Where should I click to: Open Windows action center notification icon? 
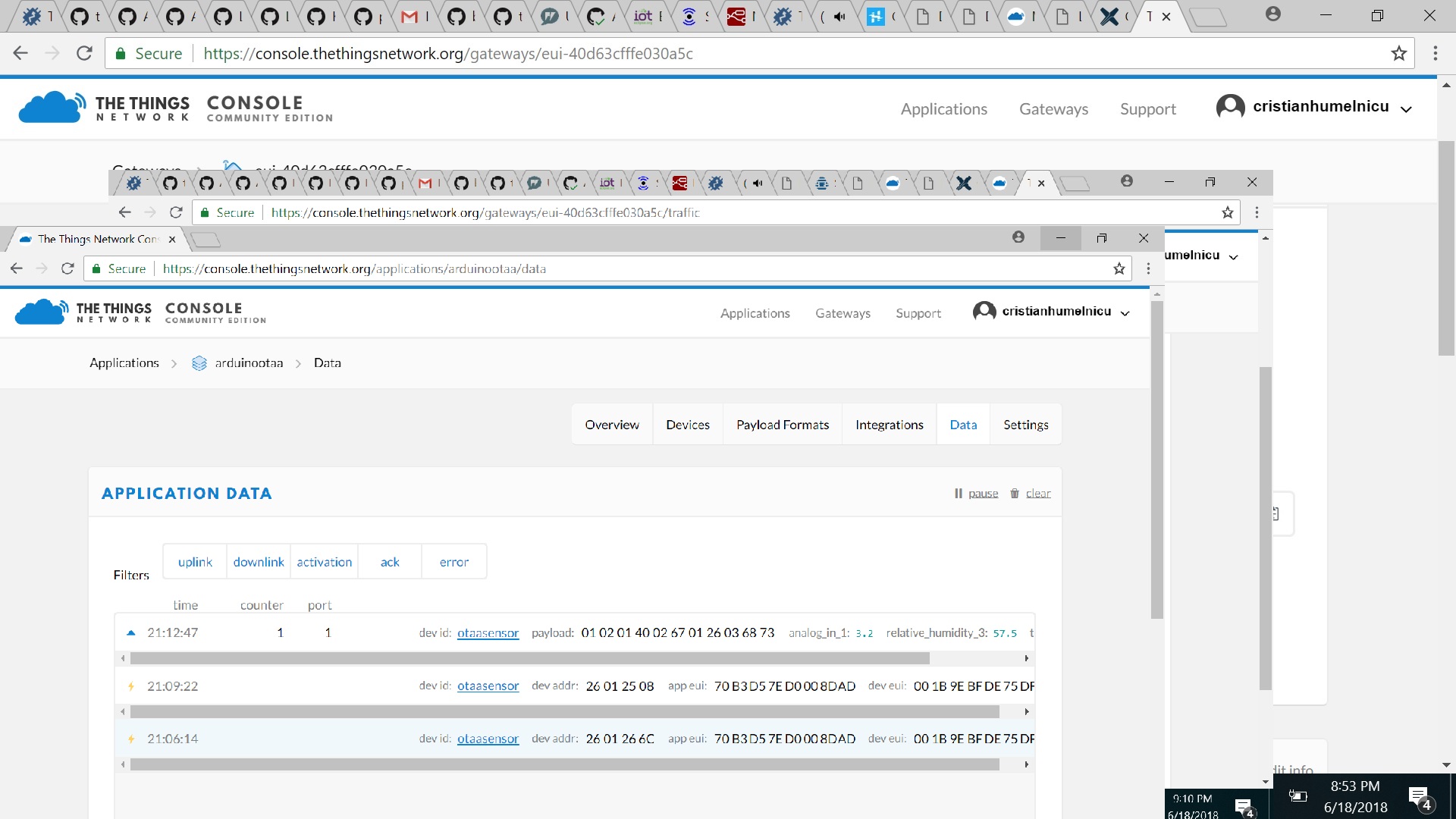[x=1419, y=797]
